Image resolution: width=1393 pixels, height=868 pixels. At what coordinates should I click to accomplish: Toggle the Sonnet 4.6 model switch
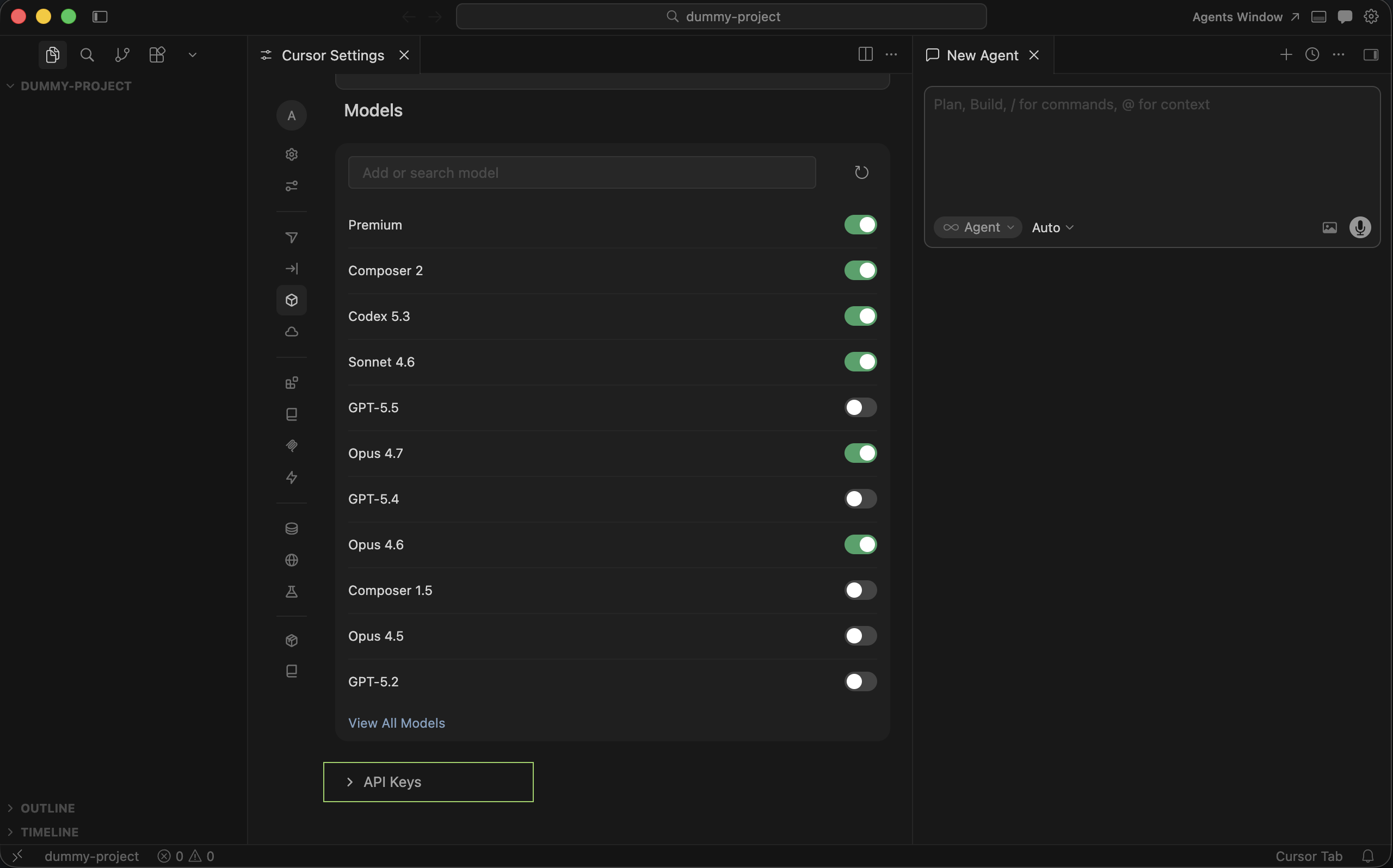(x=860, y=362)
